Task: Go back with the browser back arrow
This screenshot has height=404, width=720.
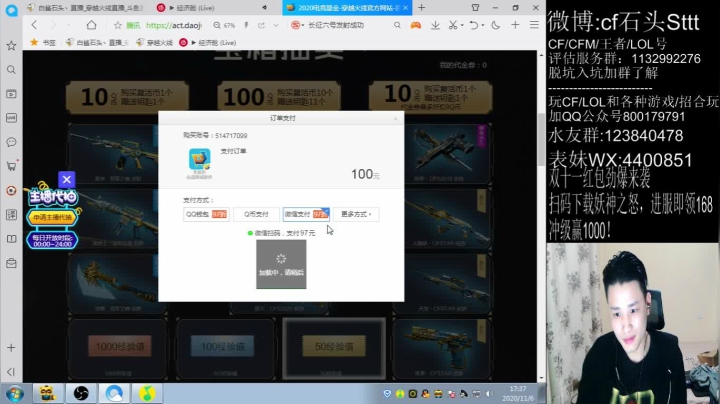Action: tap(34, 25)
